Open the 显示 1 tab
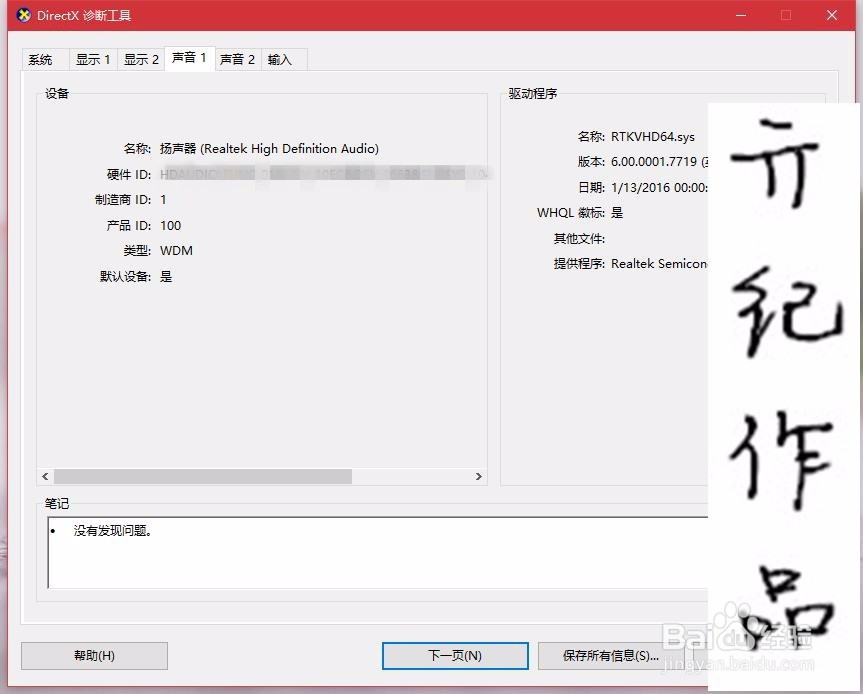 coord(93,59)
